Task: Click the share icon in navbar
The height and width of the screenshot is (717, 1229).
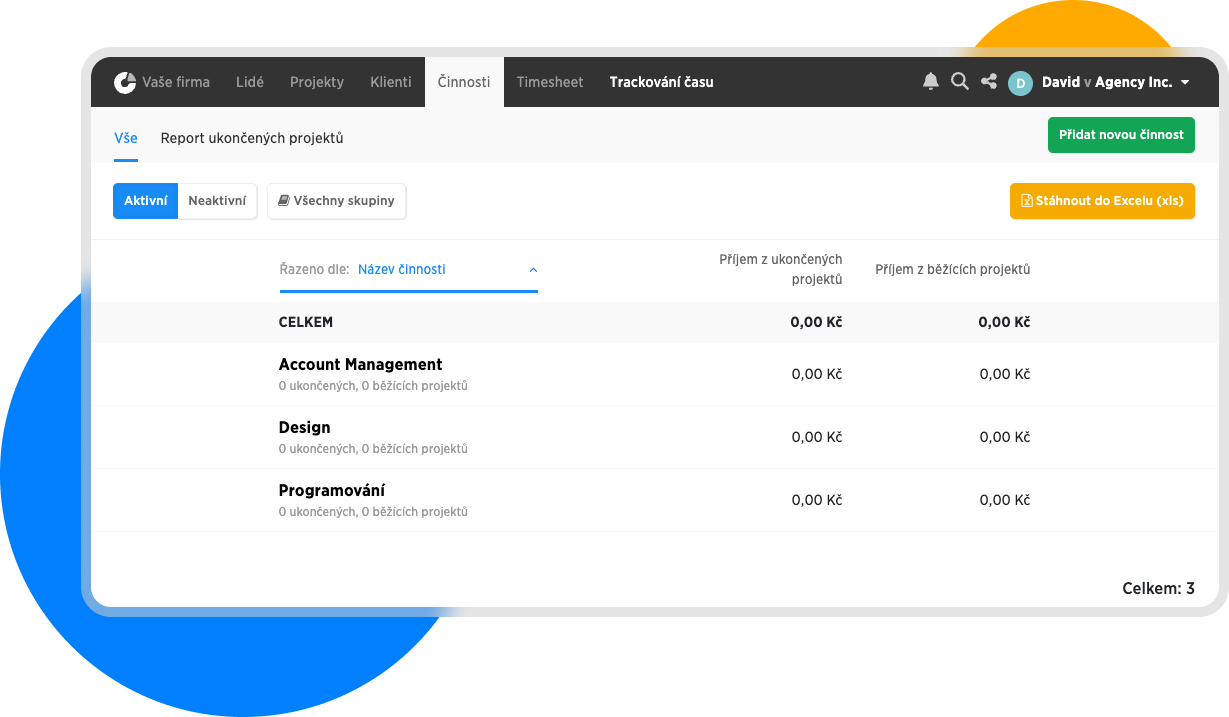Action: point(989,82)
